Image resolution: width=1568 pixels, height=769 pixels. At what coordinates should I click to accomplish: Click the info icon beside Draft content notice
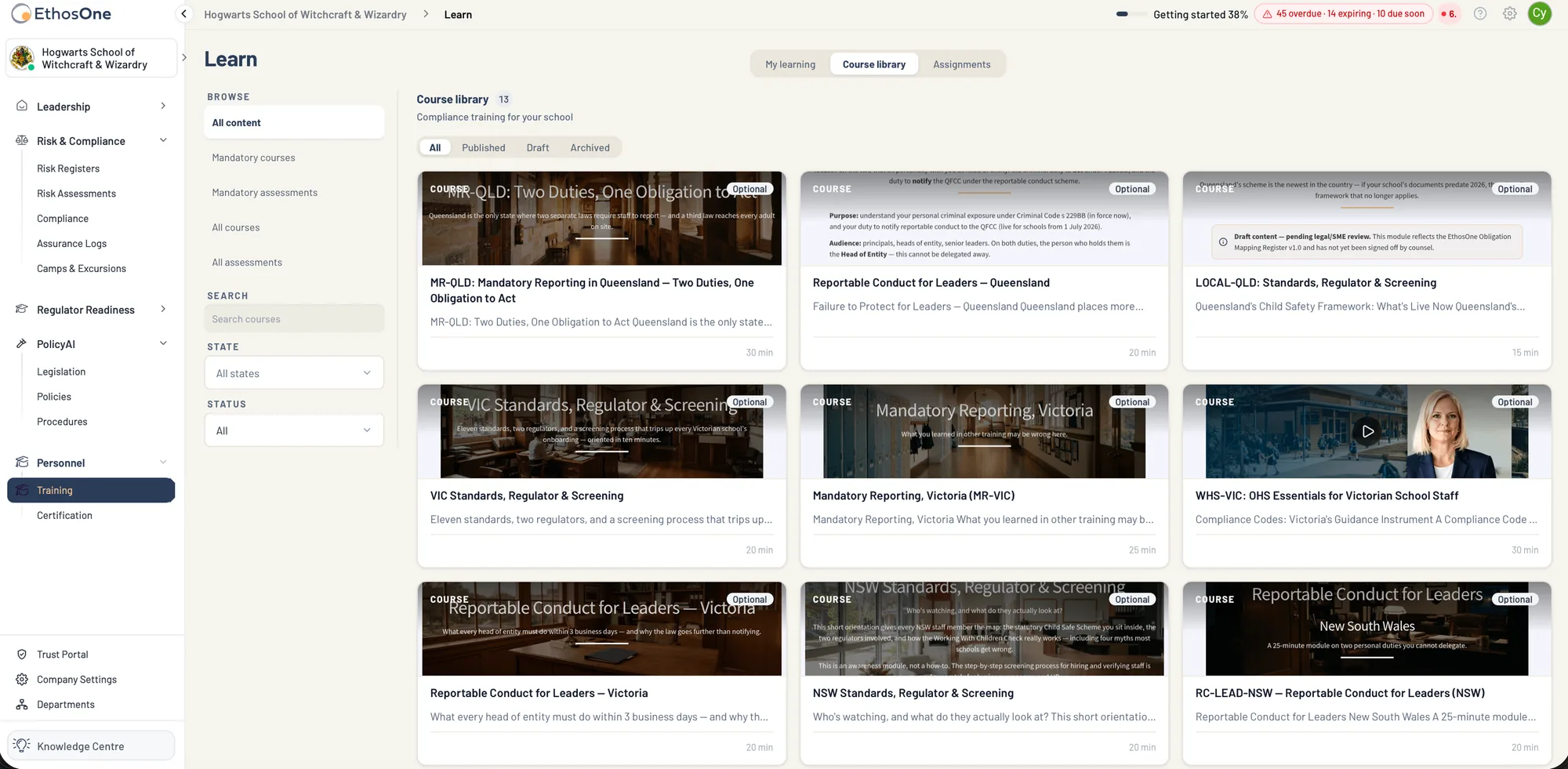(x=1223, y=242)
